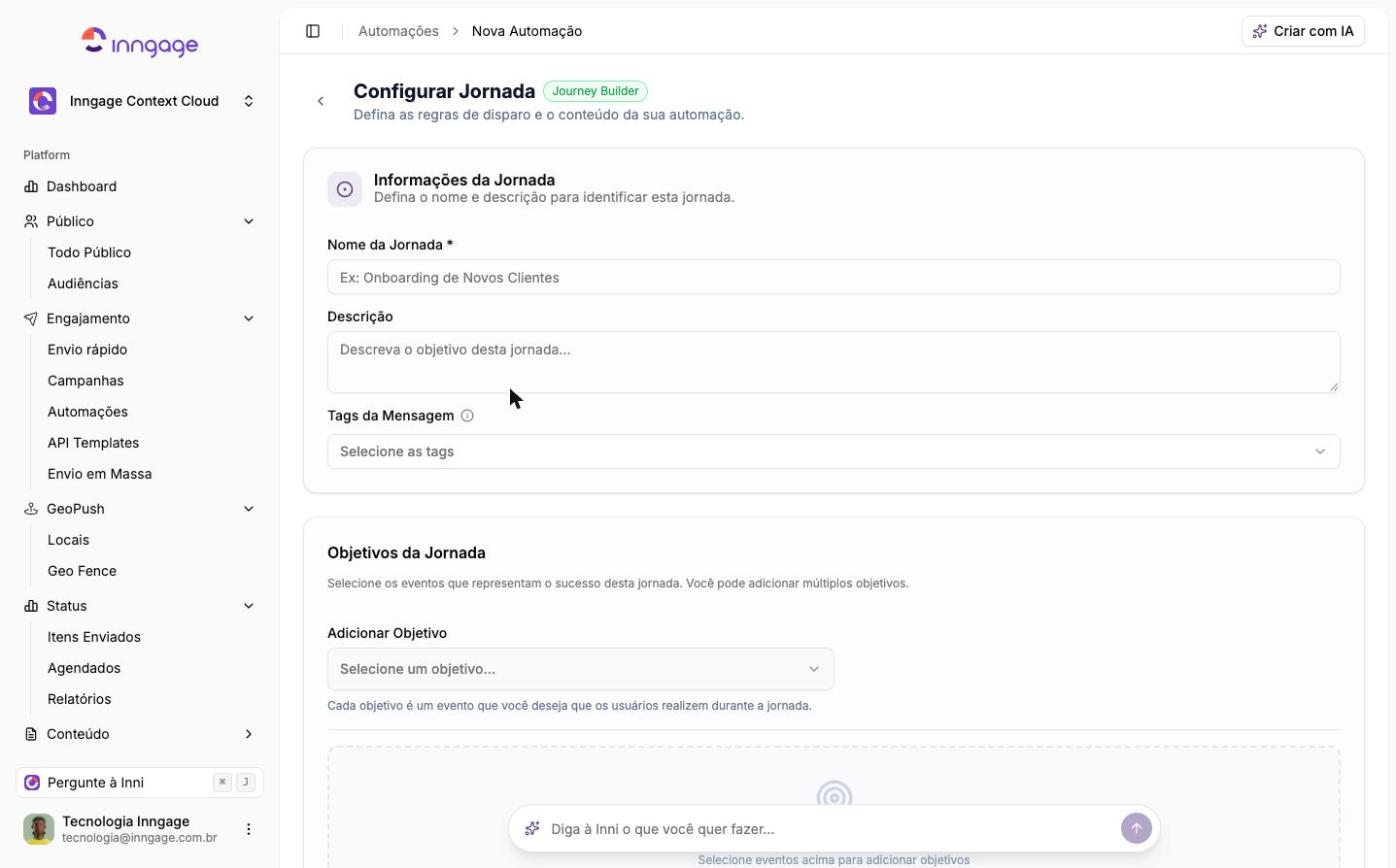
Task: Open Itens Enviados
Action: point(94,637)
